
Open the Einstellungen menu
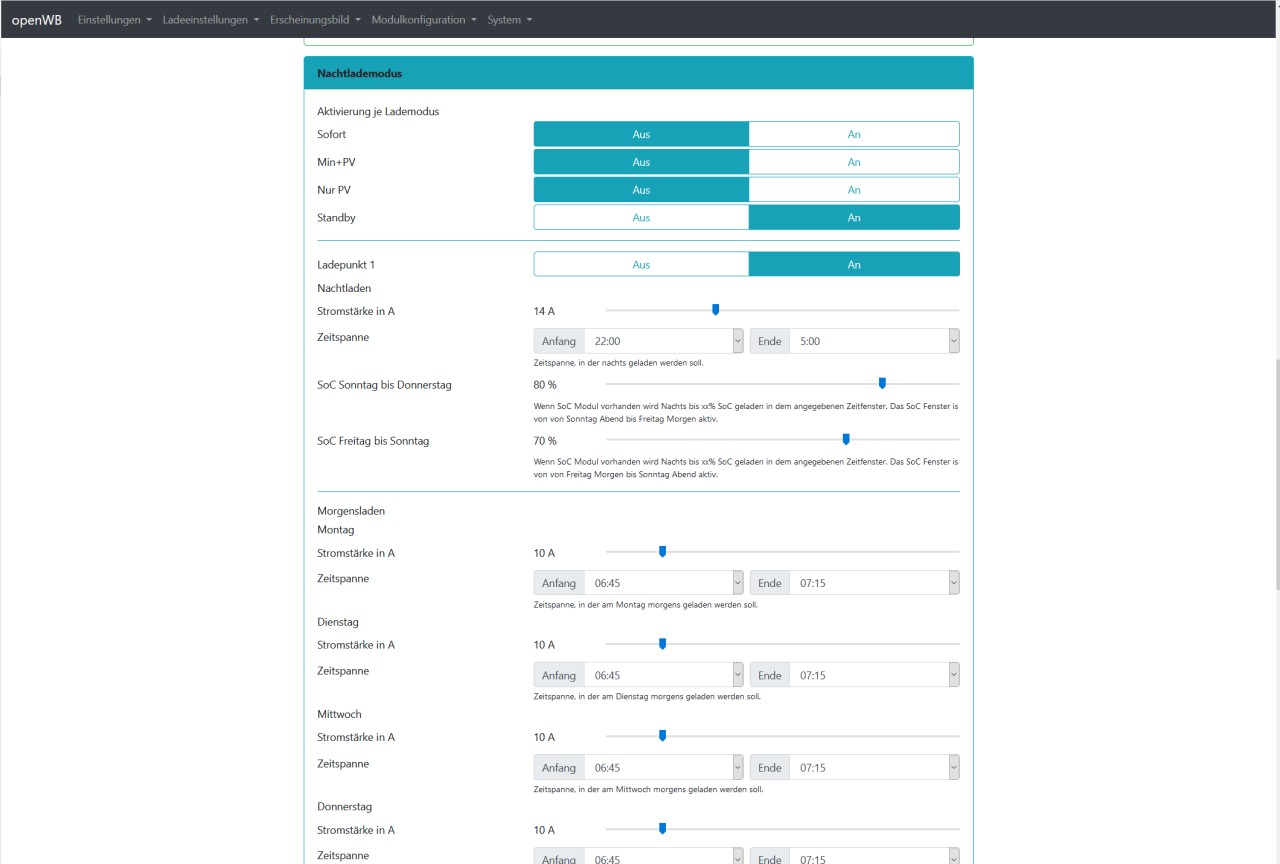(114, 20)
